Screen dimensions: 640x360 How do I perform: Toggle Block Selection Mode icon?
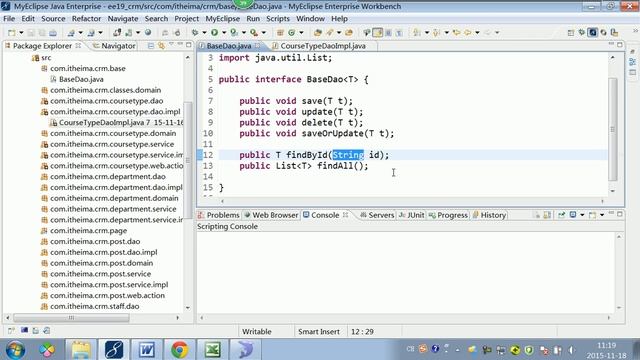click(388, 33)
